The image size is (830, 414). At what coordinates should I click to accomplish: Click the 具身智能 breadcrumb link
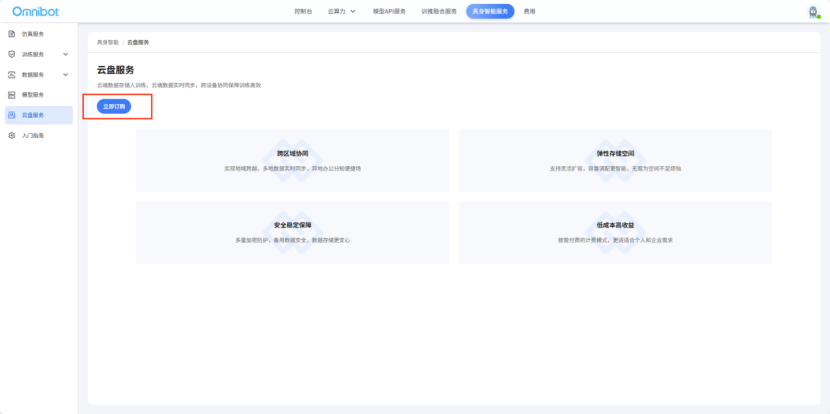coord(107,42)
